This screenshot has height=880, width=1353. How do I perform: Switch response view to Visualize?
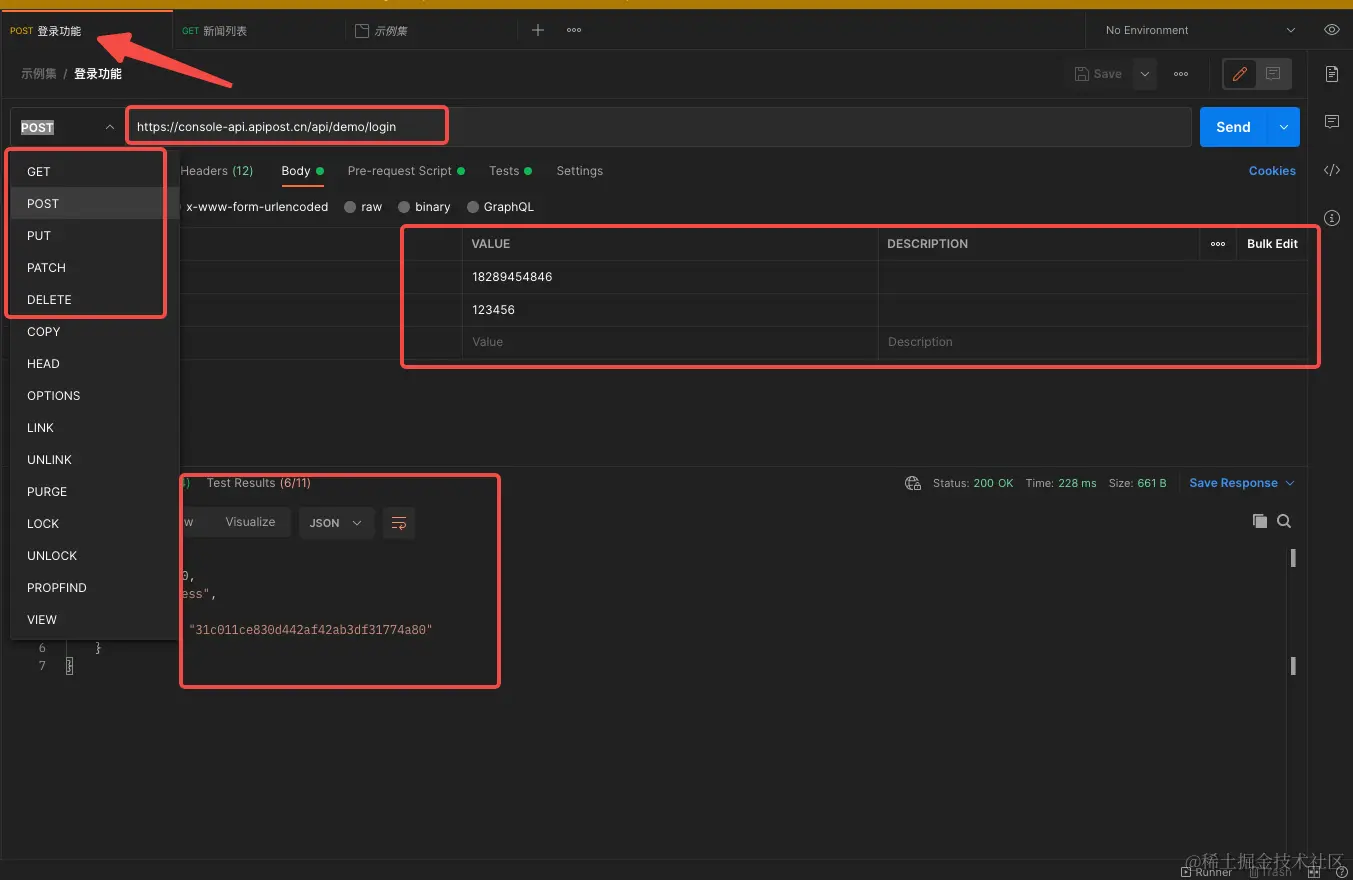pyautogui.click(x=250, y=522)
